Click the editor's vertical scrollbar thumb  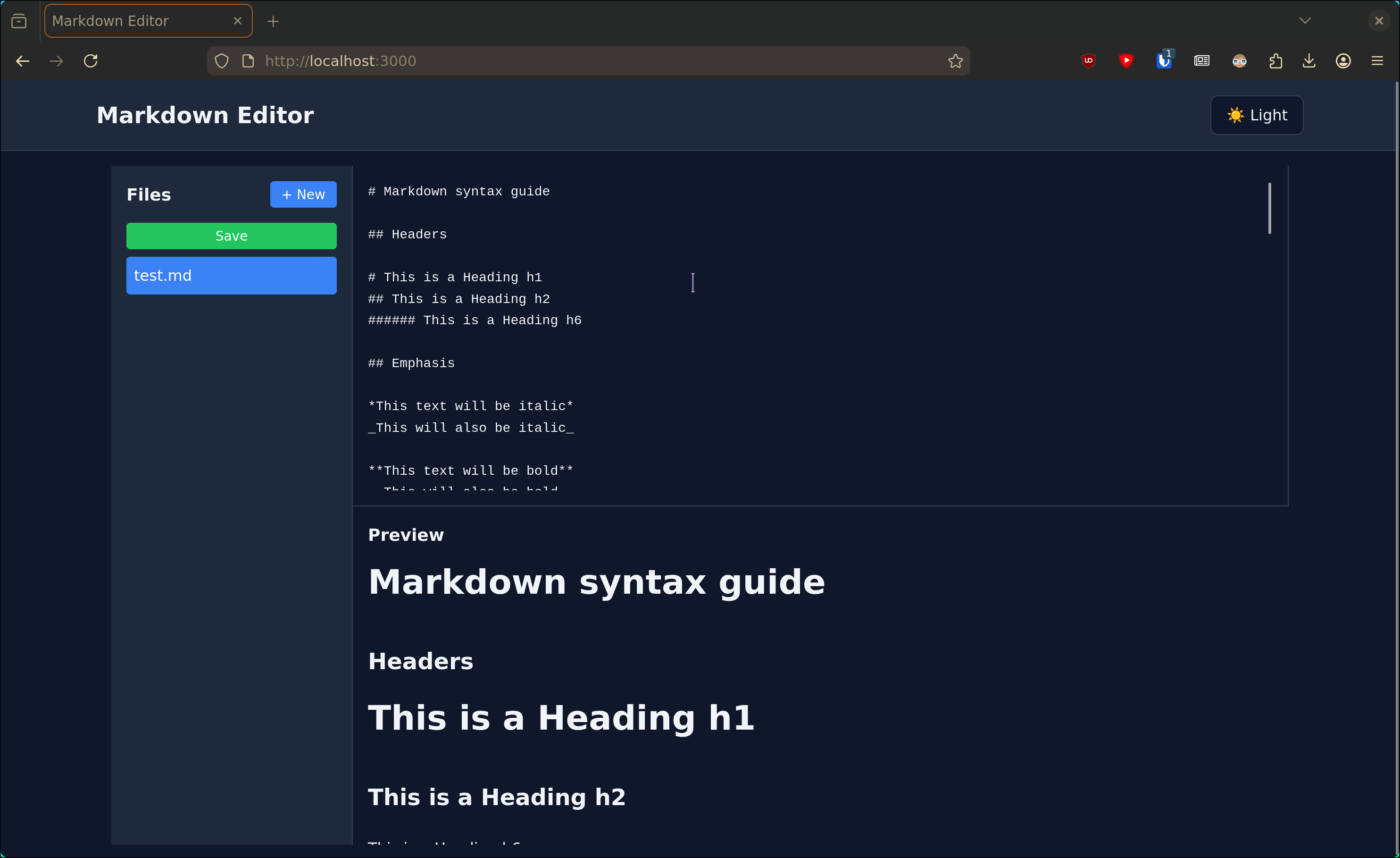(x=1269, y=208)
